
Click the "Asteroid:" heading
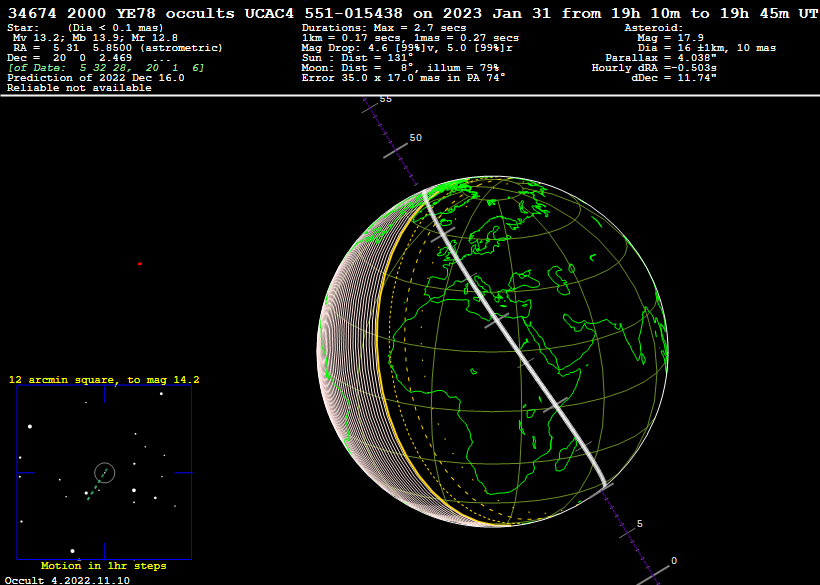(654, 28)
